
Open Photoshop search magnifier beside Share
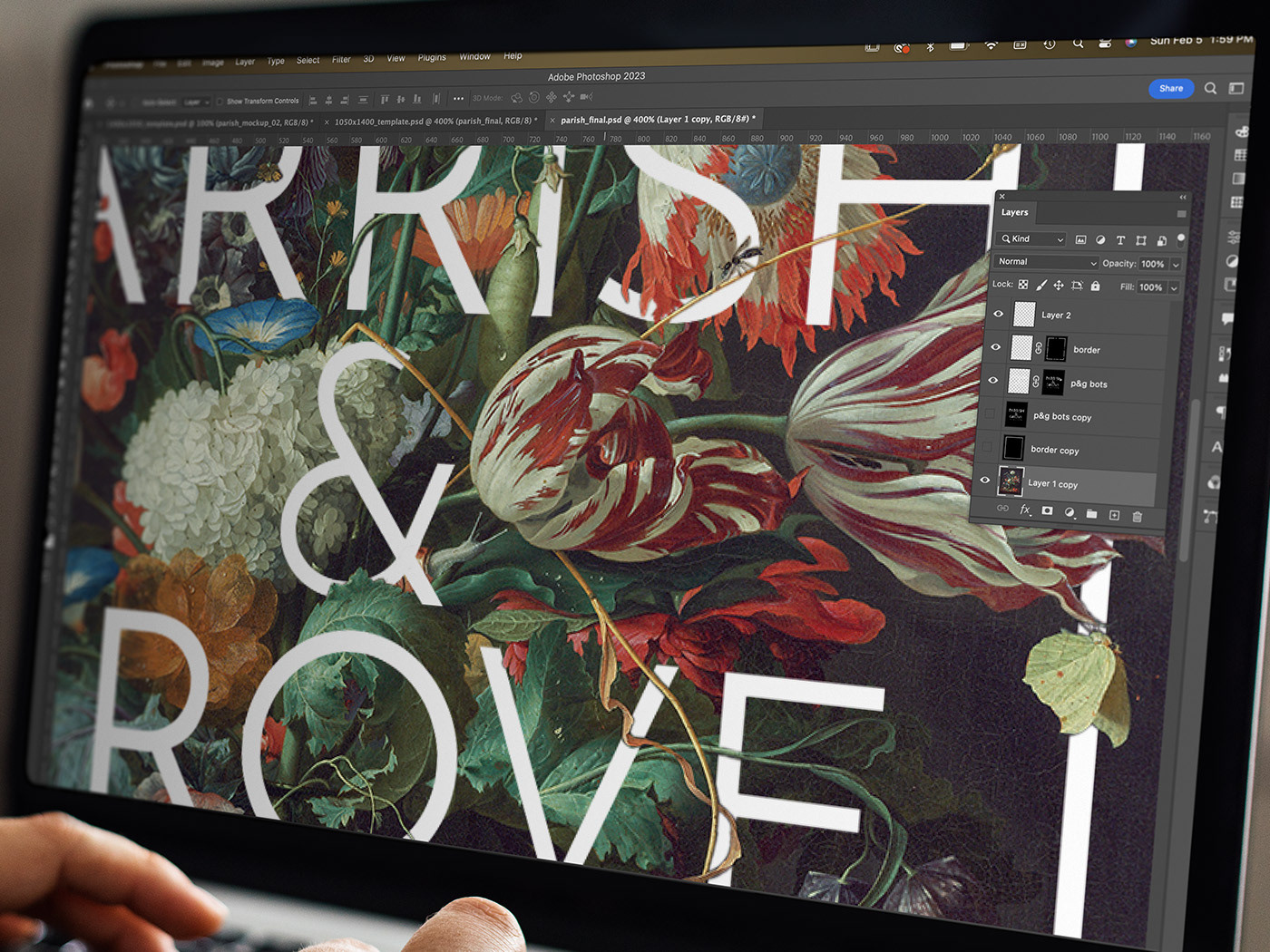coord(1210,88)
